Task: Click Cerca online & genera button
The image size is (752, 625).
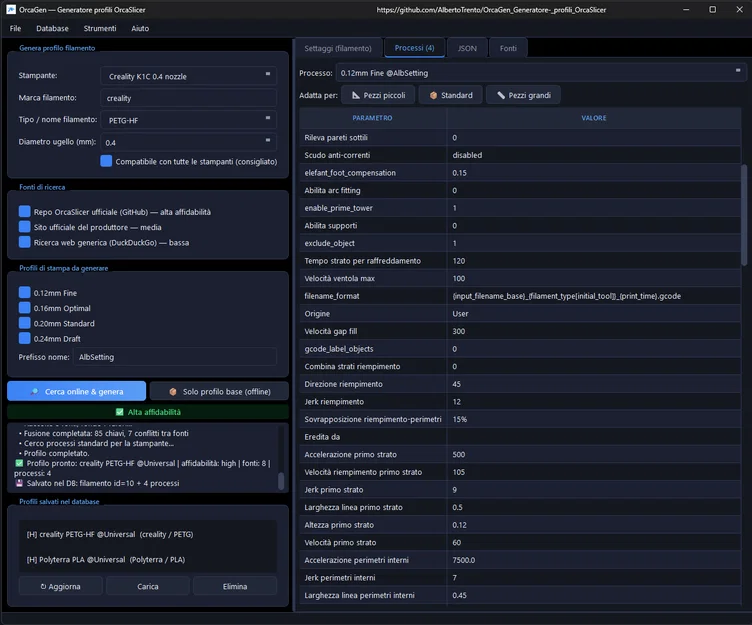Action: pos(77,391)
